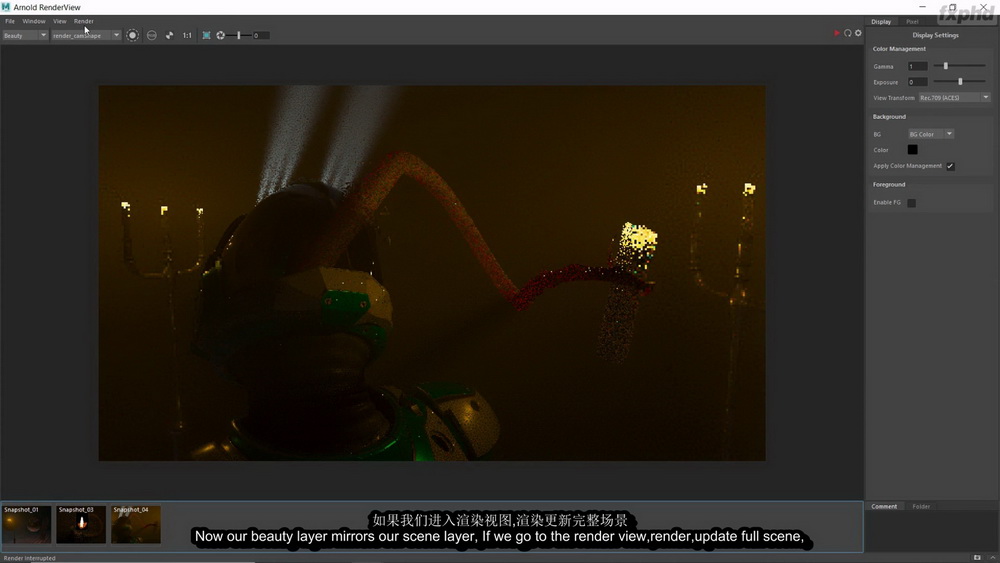Select the Snapshot_04 thumbnail

tap(136, 525)
